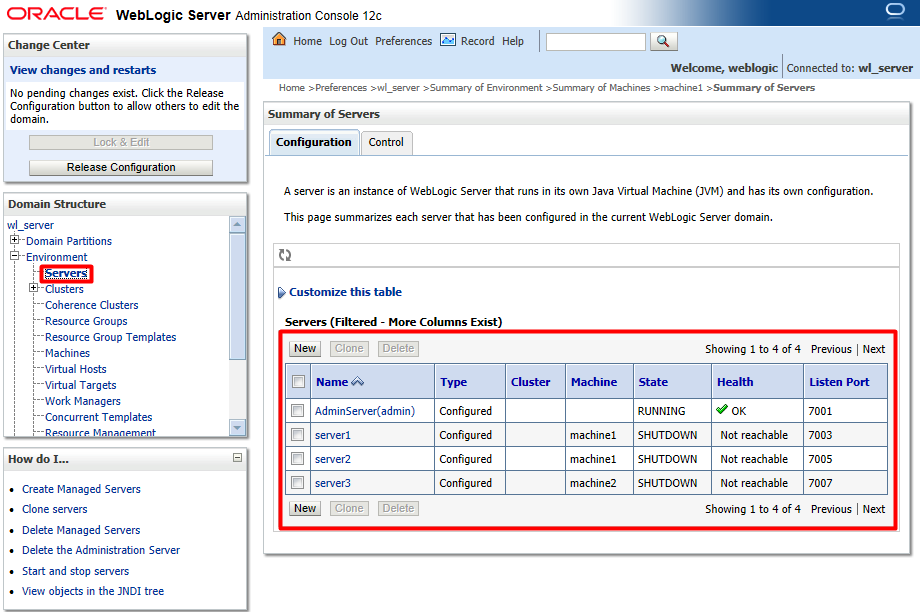Sort by the State column header
The height and width of the screenshot is (612, 920).
653,382
